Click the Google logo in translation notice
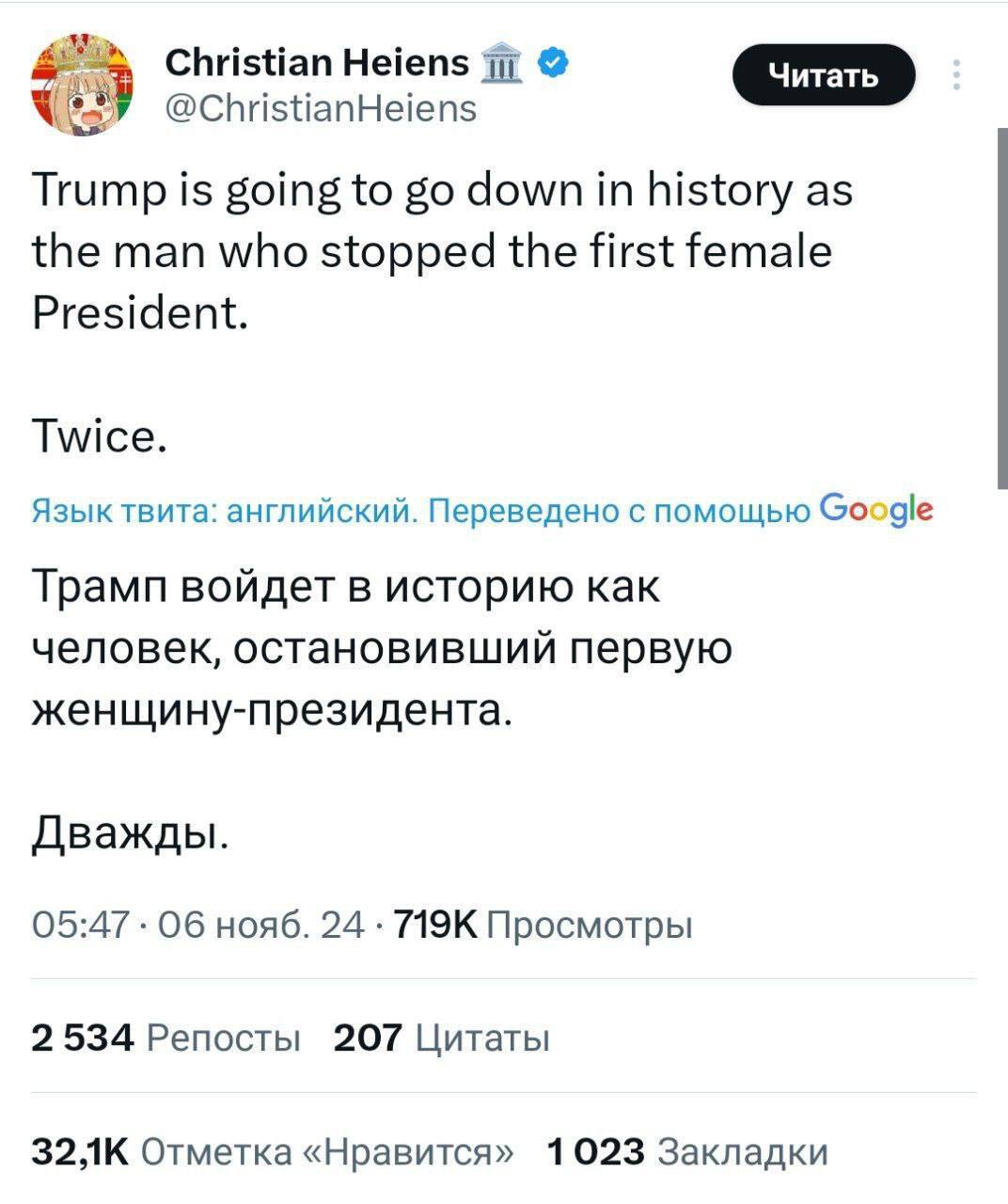The height and width of the screenshot is (1204, 1008). tap(876, 510)
